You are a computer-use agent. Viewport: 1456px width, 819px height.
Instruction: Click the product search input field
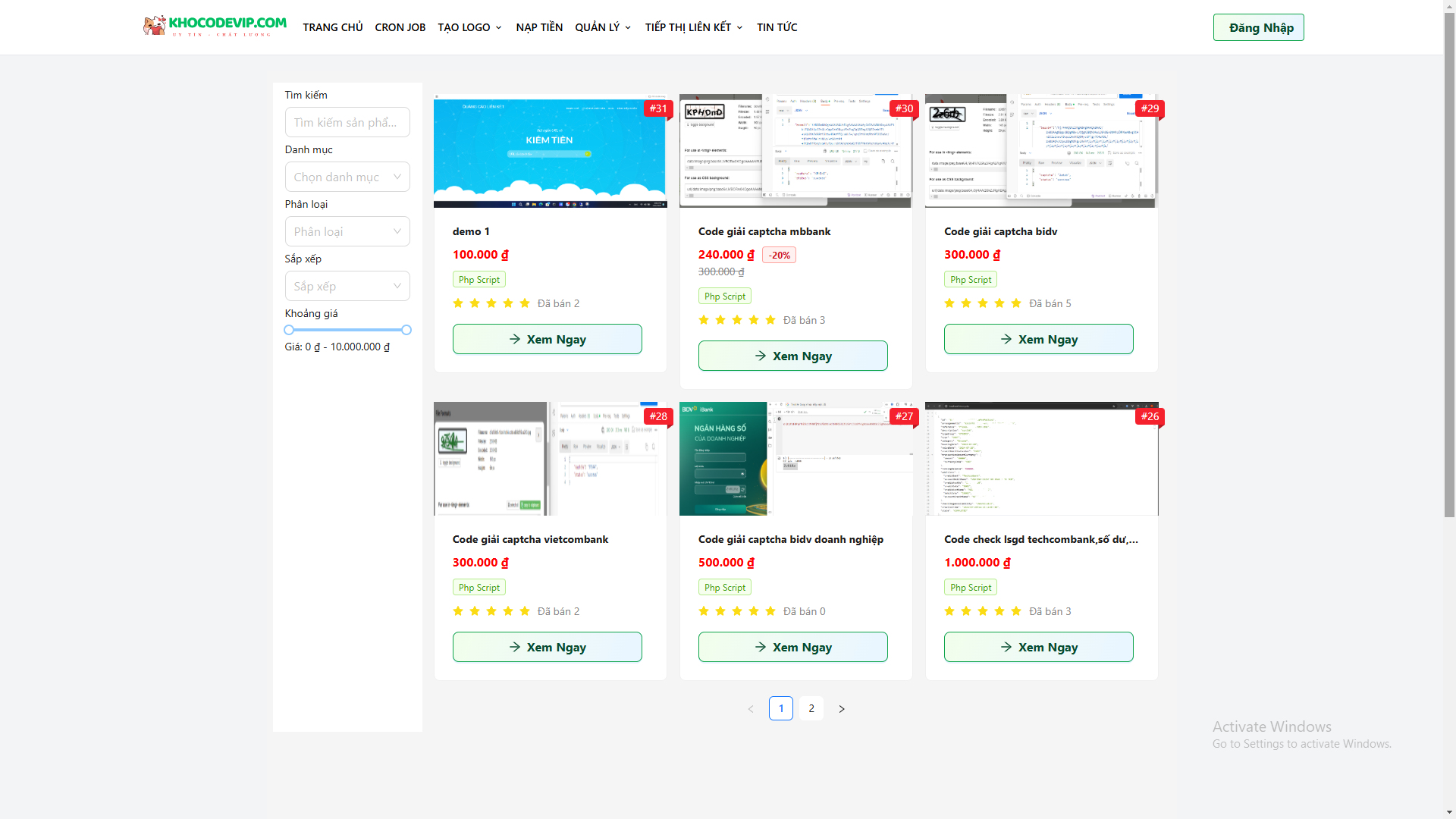347,122
